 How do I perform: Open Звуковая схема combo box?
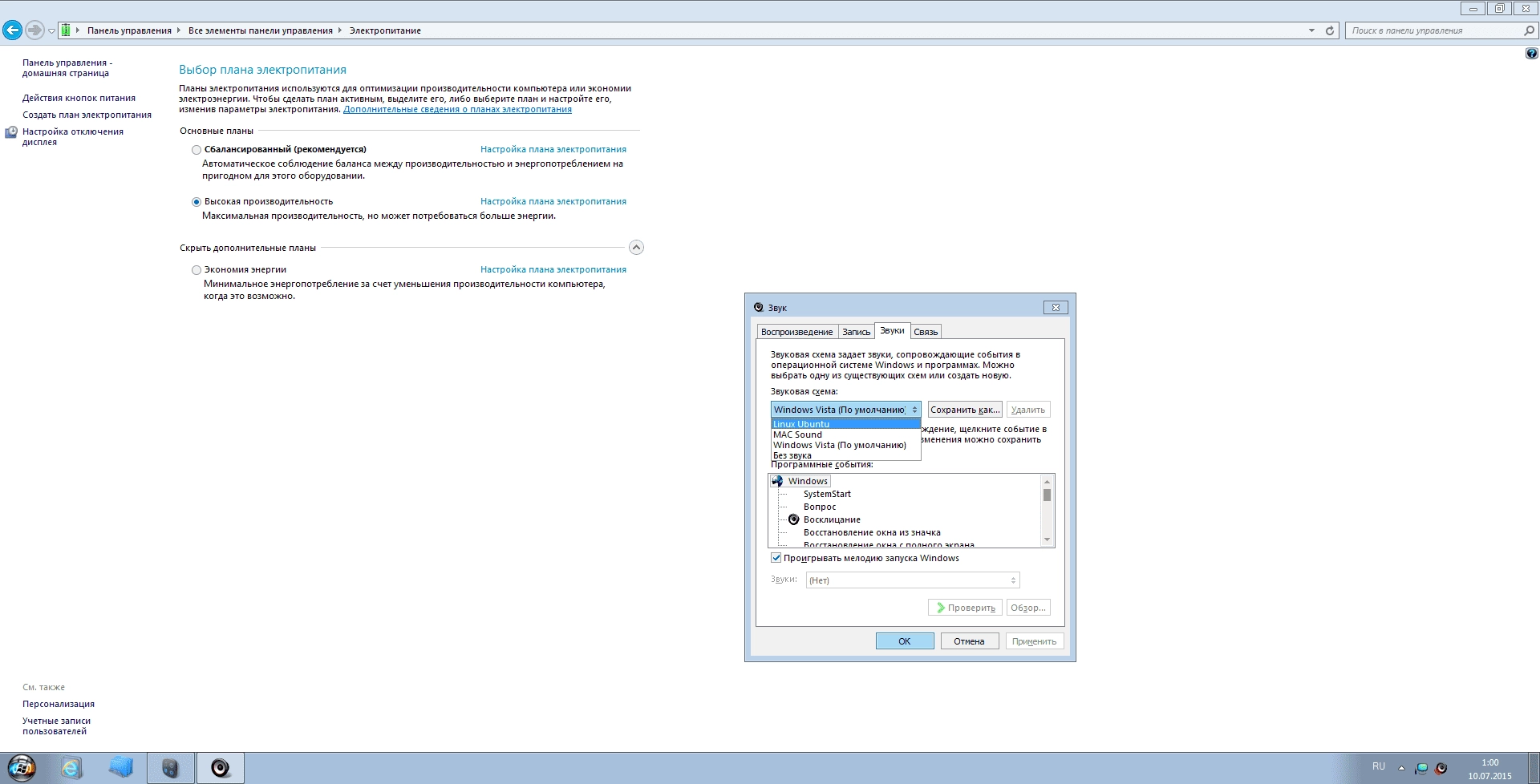coord(845,410)
